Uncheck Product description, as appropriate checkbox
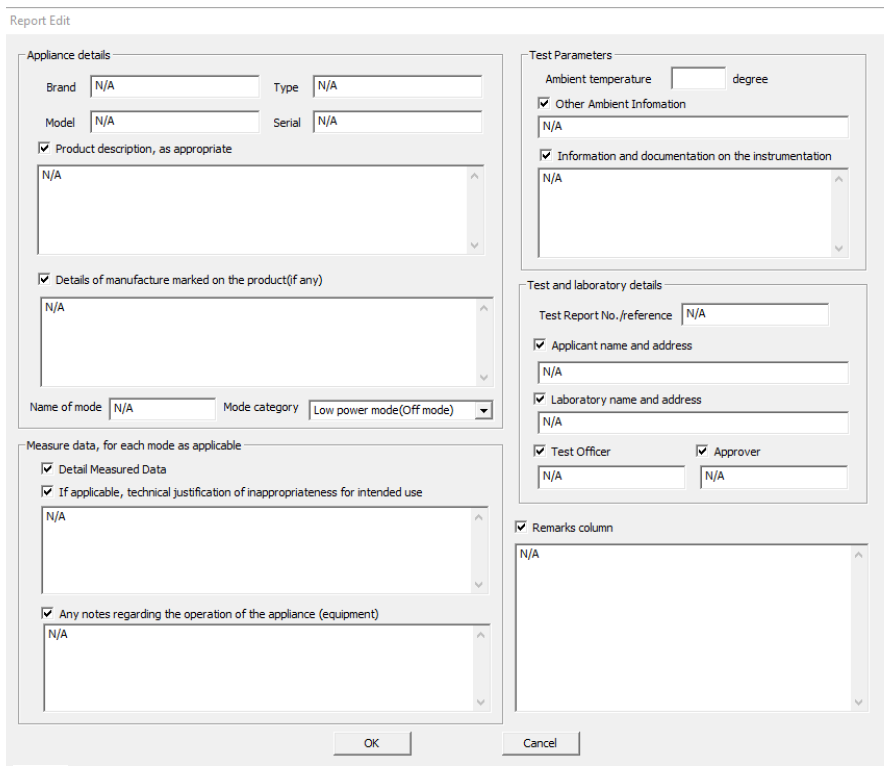 [x=44, y=149]
